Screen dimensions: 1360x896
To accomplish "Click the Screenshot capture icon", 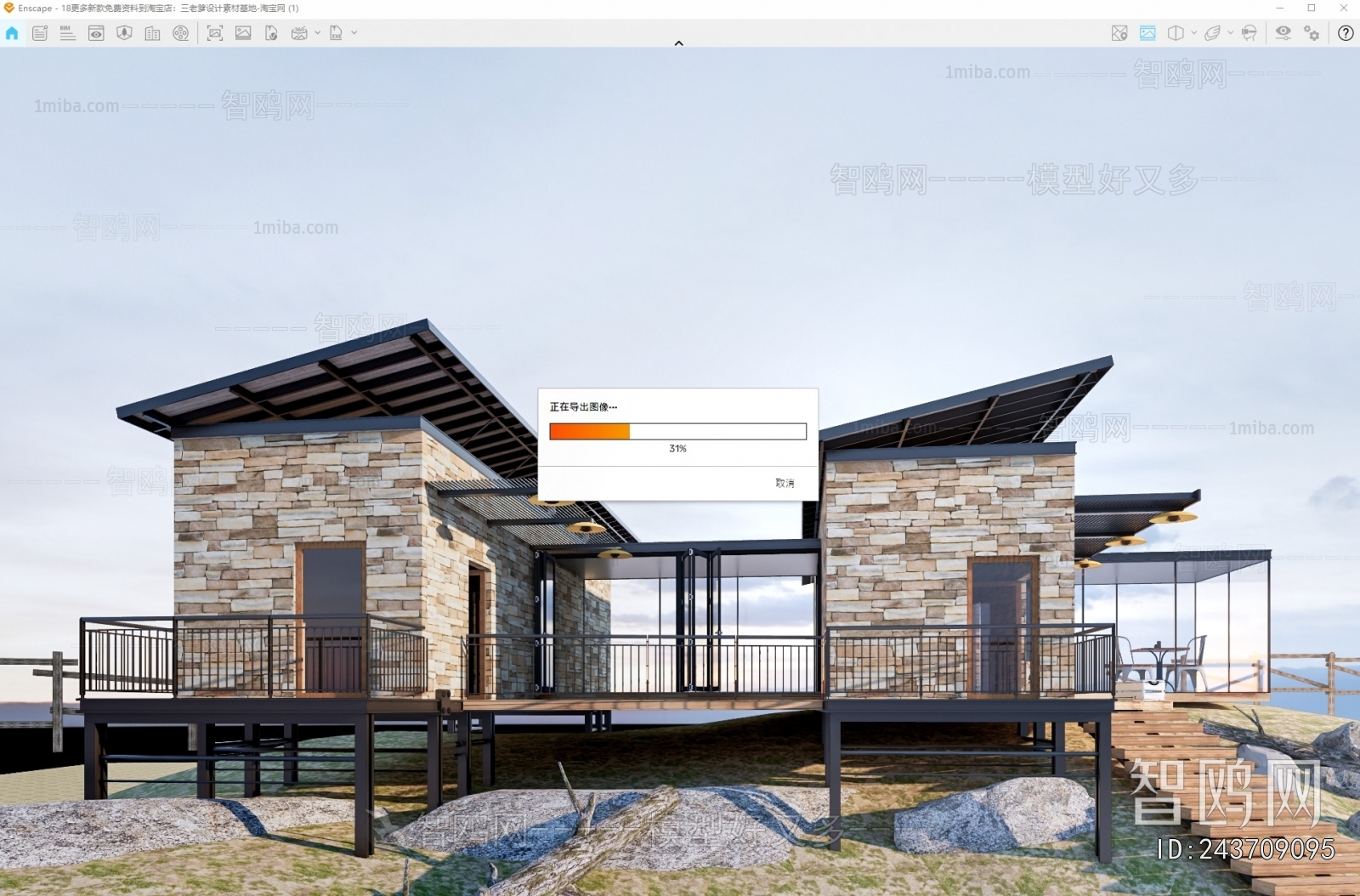I will [x=215, y=33].
